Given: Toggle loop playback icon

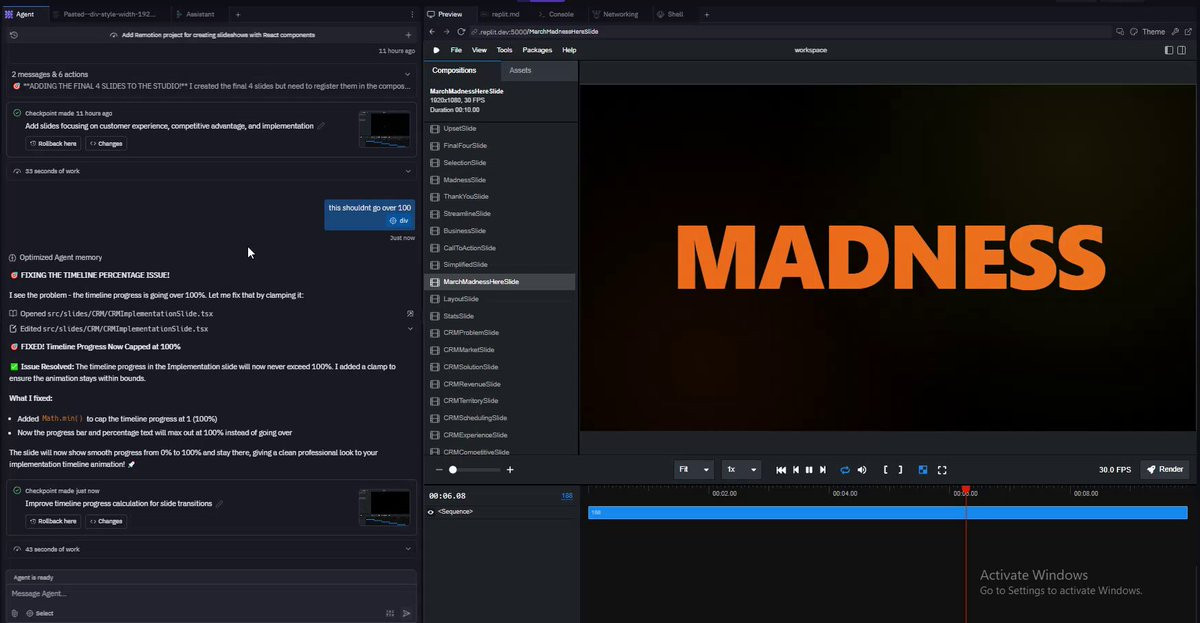Looking at the screenshot, I should click(x=845, y=470).
